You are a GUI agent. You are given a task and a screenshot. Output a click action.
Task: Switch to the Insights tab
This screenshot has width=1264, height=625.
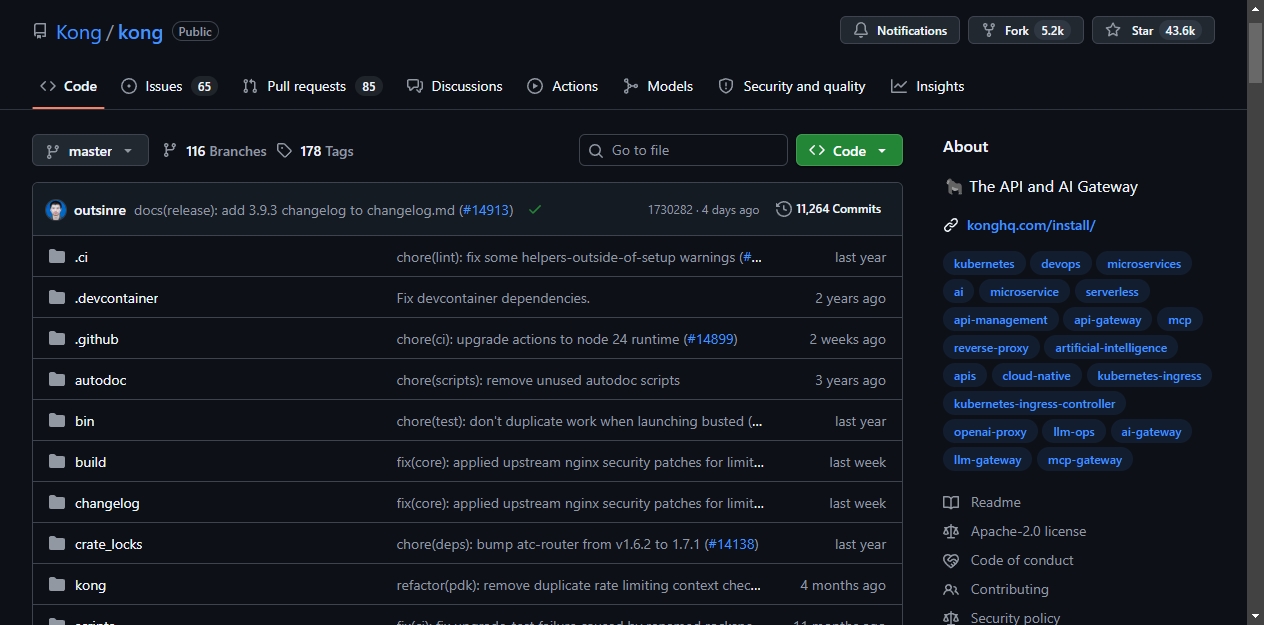point(928,86)
